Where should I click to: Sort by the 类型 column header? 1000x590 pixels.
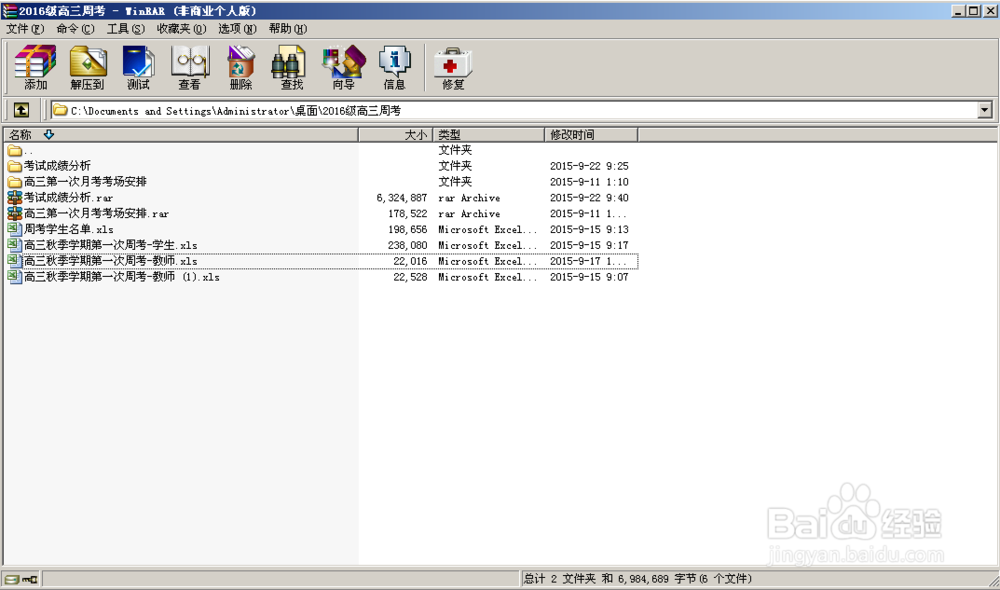pyautogui.click(x=489, y=135)
